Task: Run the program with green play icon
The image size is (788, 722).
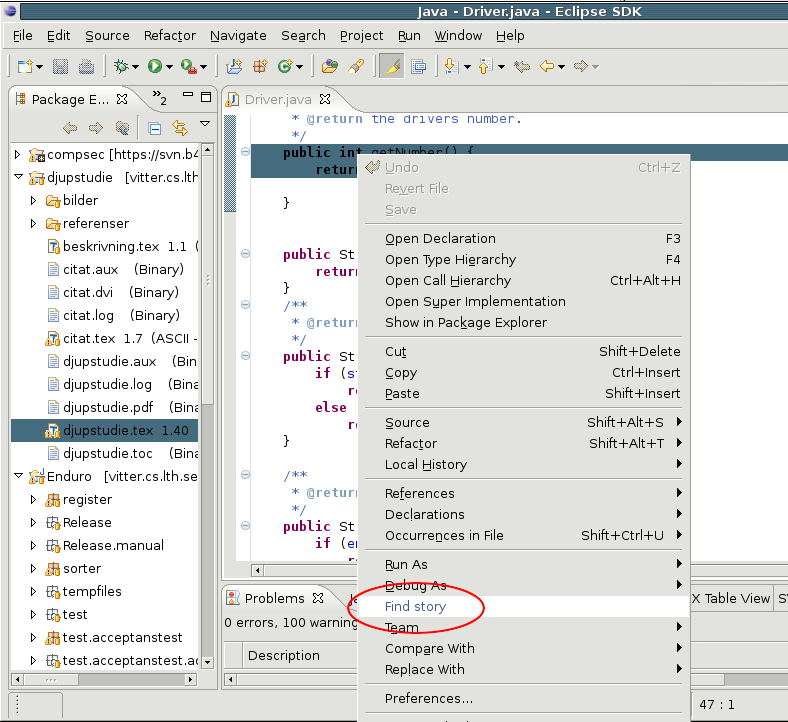Action: (x=155, y=66)
